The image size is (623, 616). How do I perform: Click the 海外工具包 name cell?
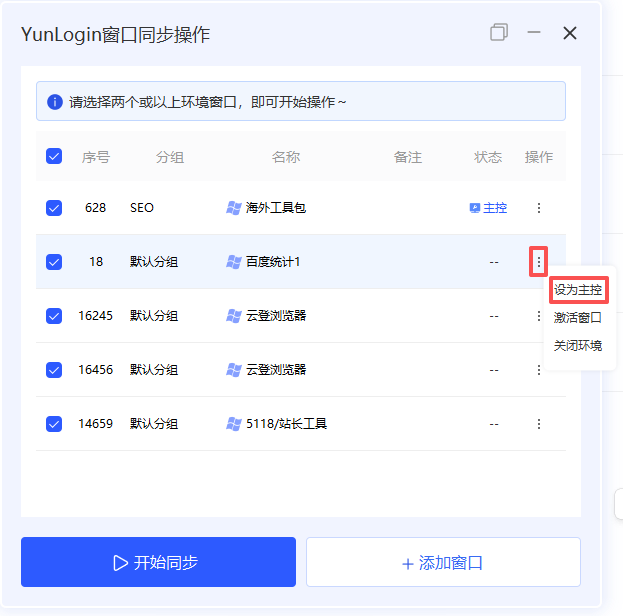click(276, 208)
